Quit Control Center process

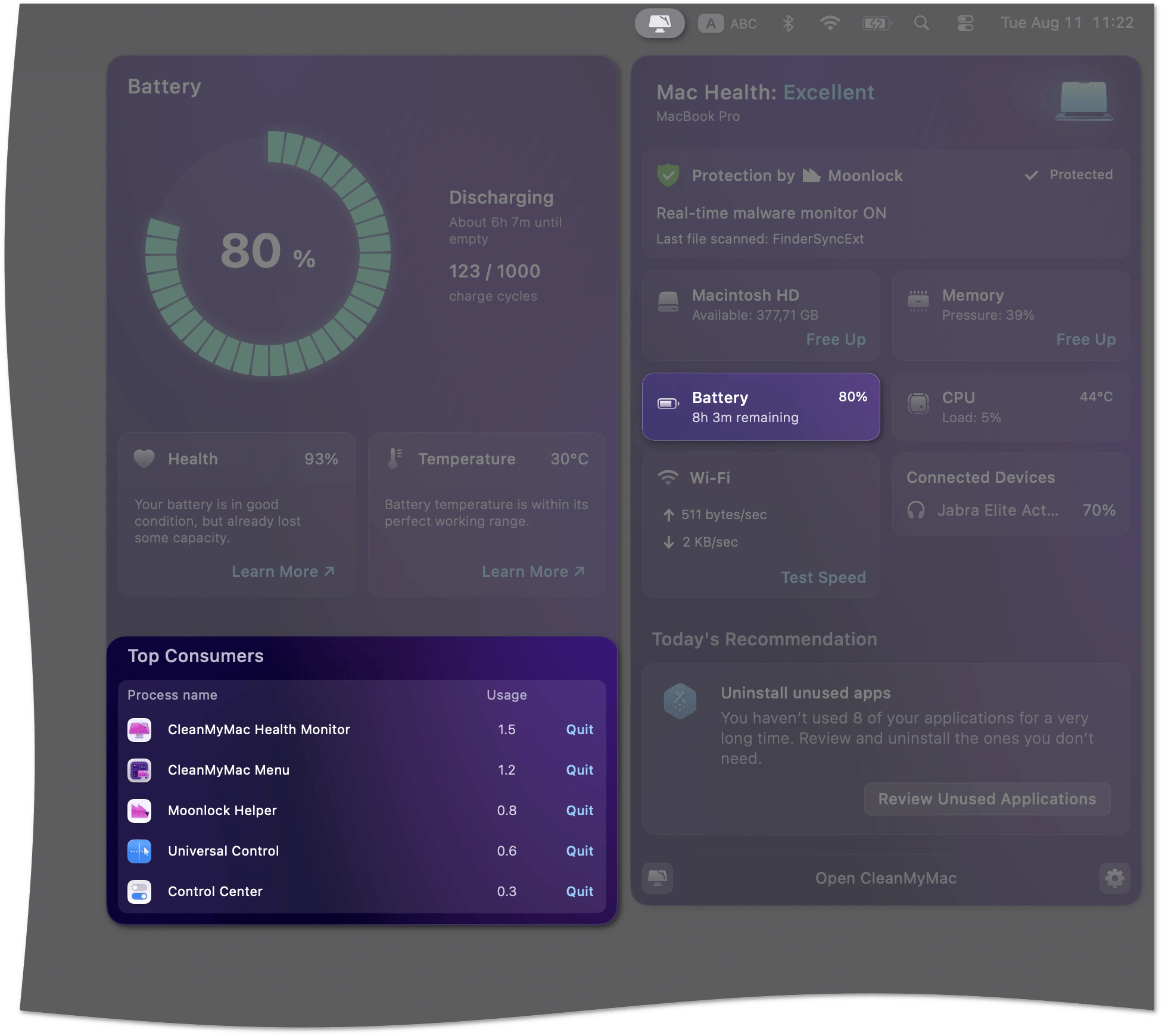[580, 891]
